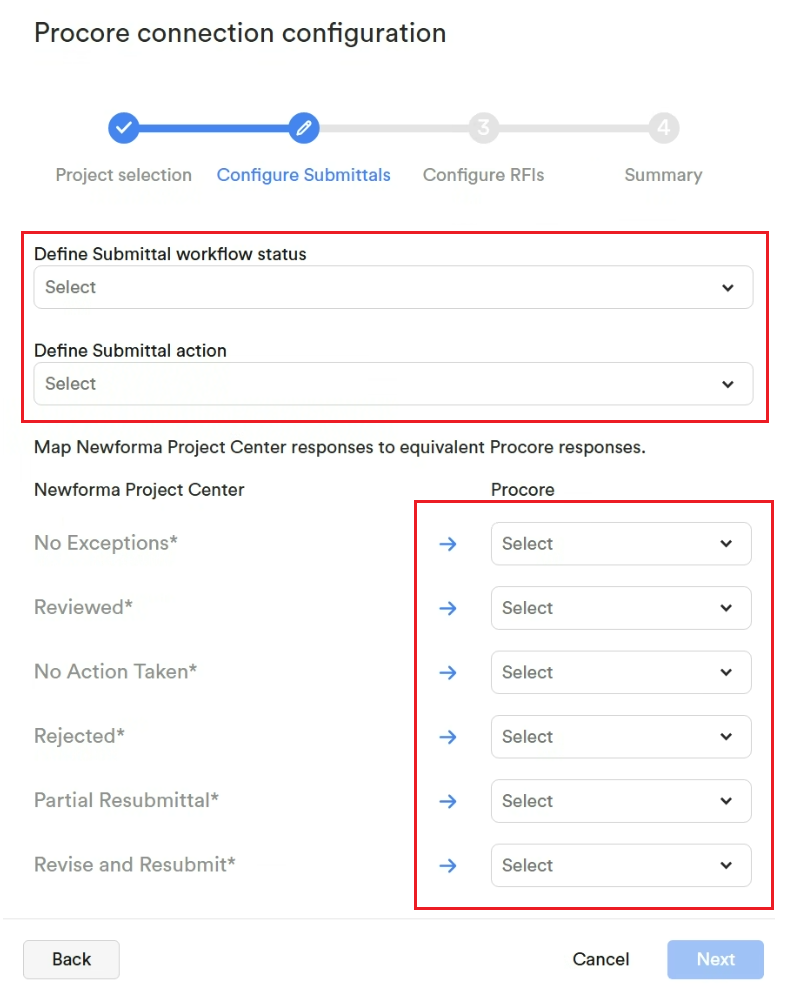The height and width of the screenshot is (1003, 789).
Task: Open the No Action Taken mapping dropdown
Action: (x=621, y=672)
